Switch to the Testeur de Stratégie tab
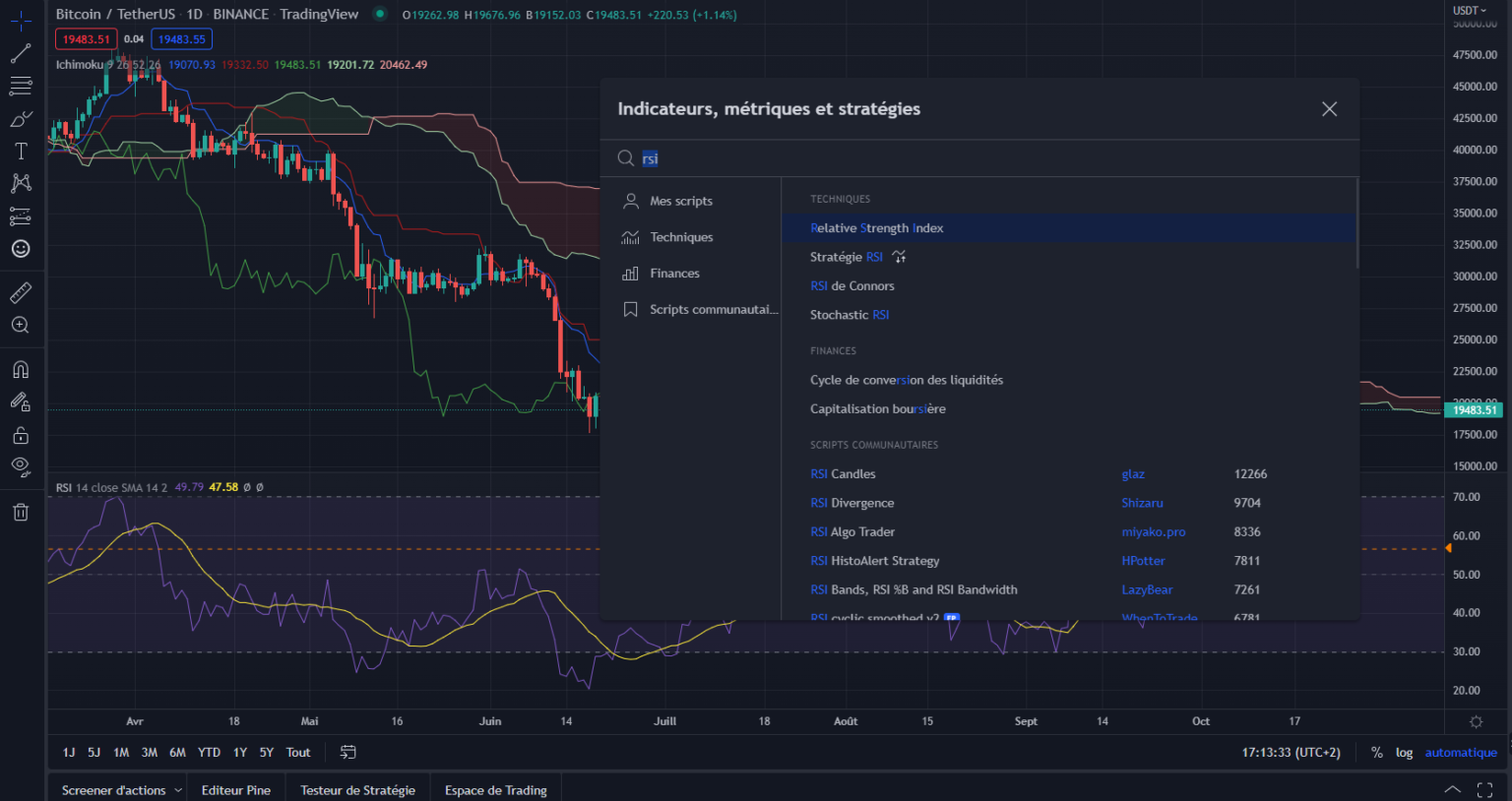The width and height of the screenshot is (1512, 801). (x=356, y=789)
